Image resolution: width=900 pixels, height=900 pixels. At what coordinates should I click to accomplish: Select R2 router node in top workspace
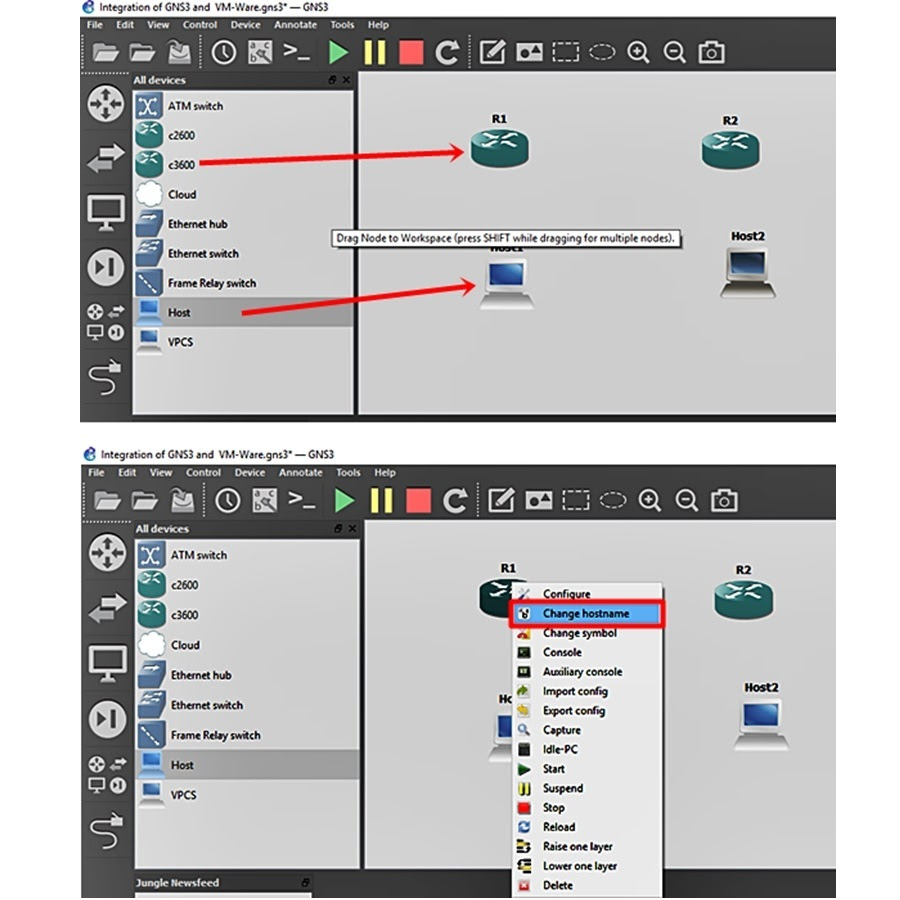coord(730,149)
